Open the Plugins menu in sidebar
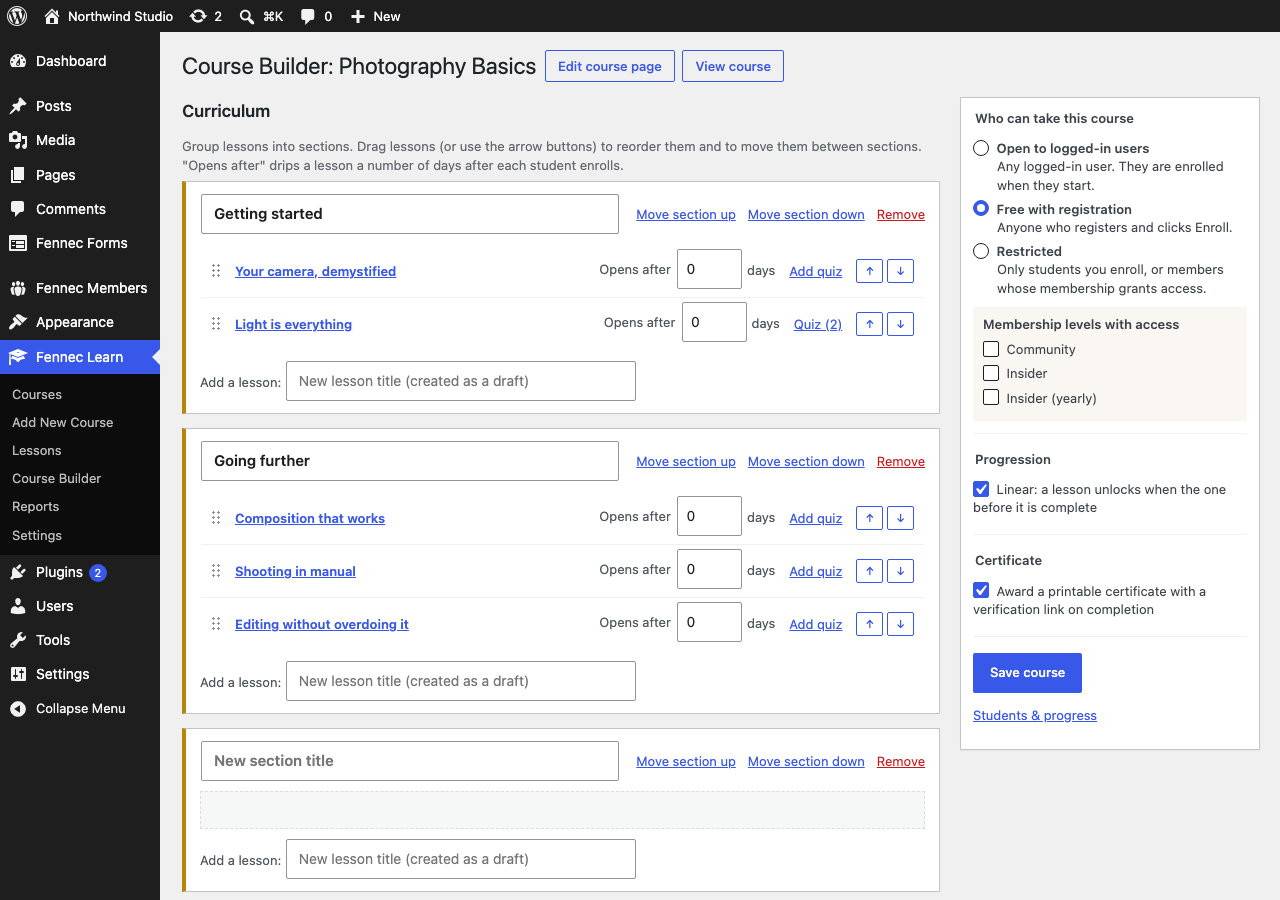1280x900 pixels. 59,572
